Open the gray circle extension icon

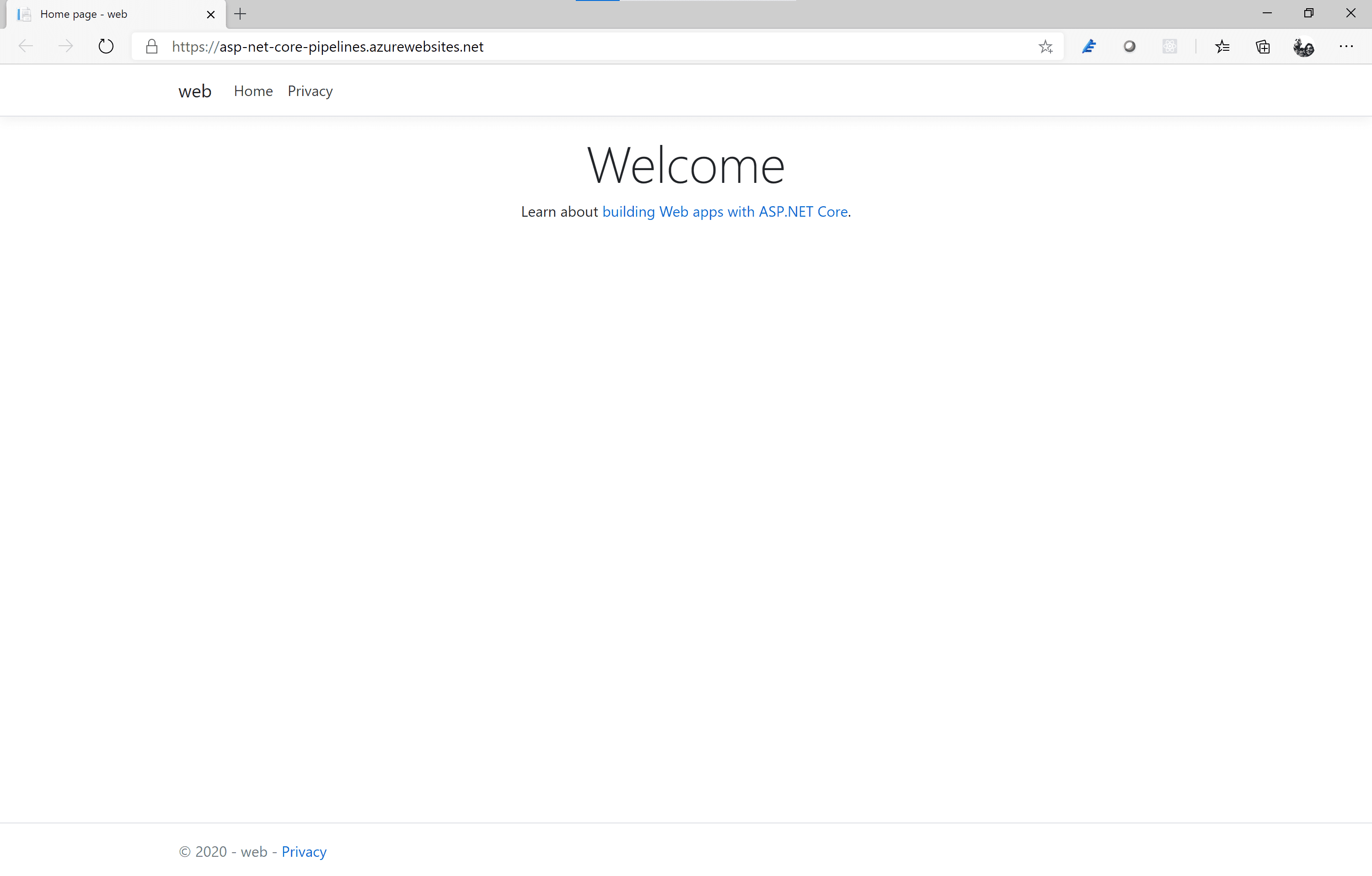click(x=1129, y=46)
